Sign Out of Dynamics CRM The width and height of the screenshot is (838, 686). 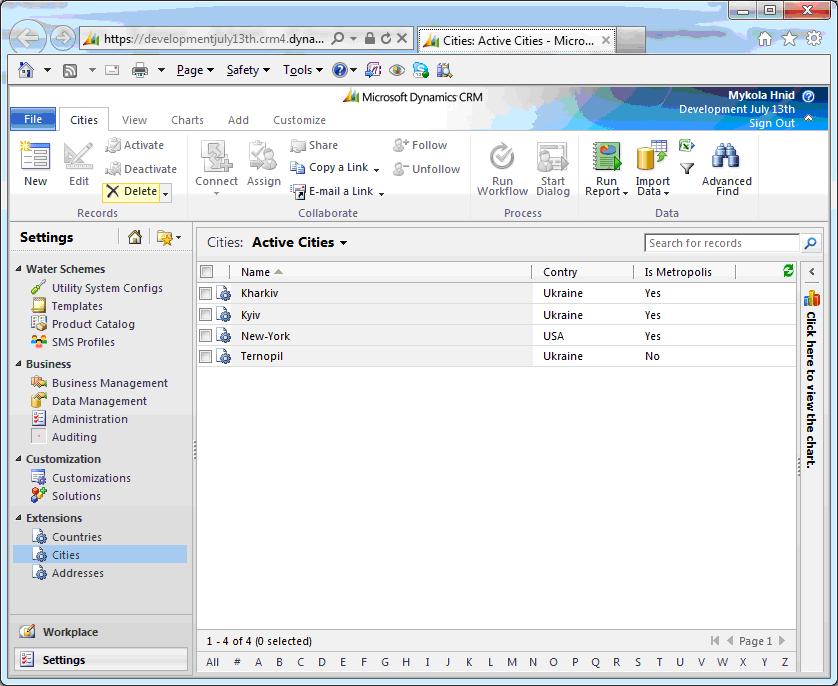point(771,123)
